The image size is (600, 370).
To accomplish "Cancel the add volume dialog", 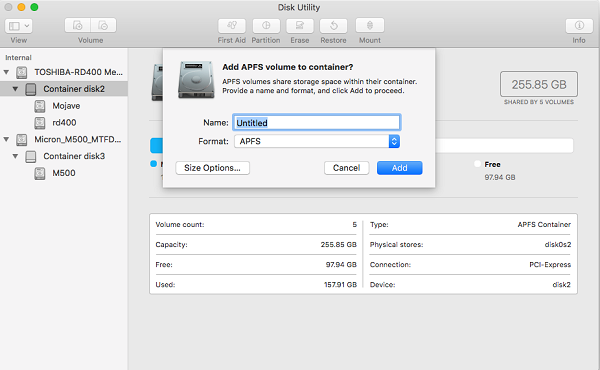I will tap(346, 168).
